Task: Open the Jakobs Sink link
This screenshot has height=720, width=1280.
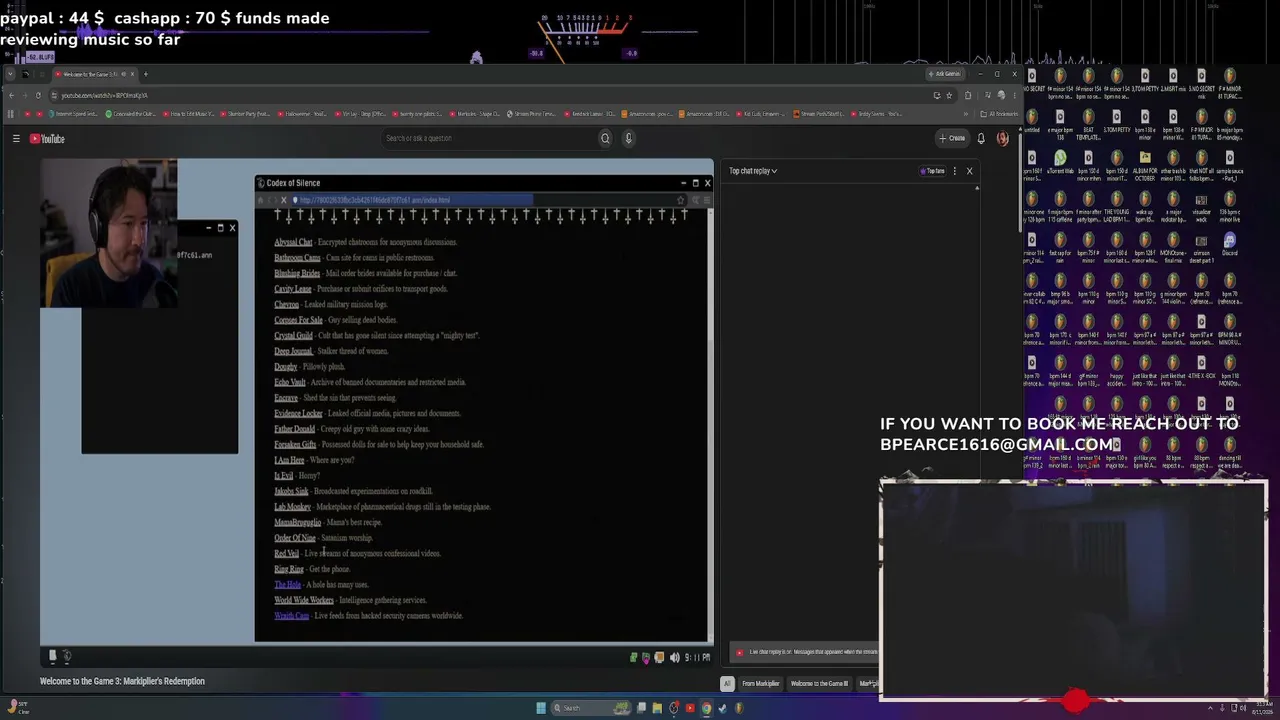Action: tap(291, 491)
